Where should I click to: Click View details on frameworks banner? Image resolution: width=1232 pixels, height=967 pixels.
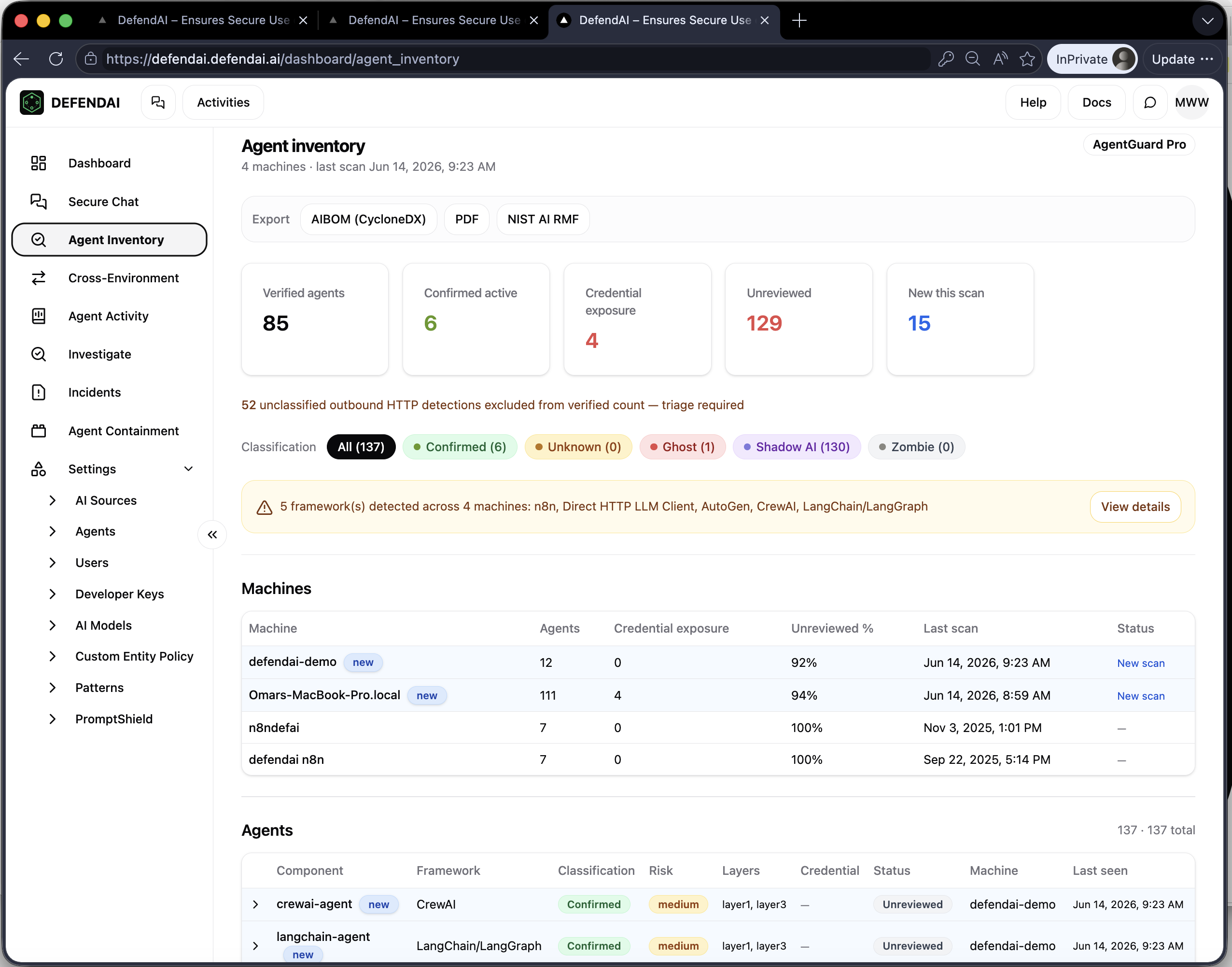tap(1135, 507)
